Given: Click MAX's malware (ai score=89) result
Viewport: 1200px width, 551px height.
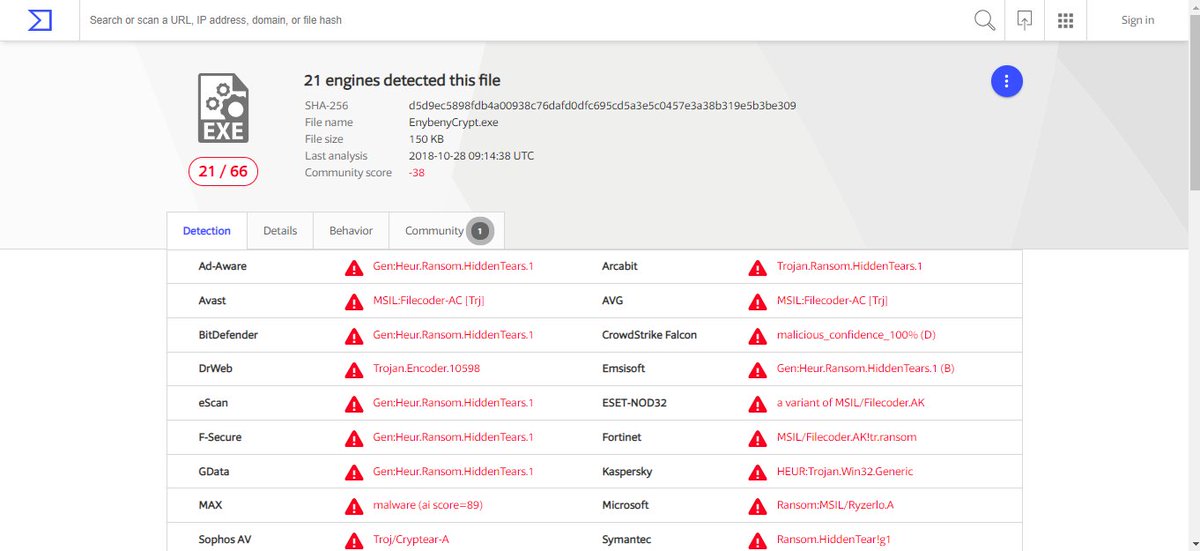Looking at the screenshot, I should 428,505.
